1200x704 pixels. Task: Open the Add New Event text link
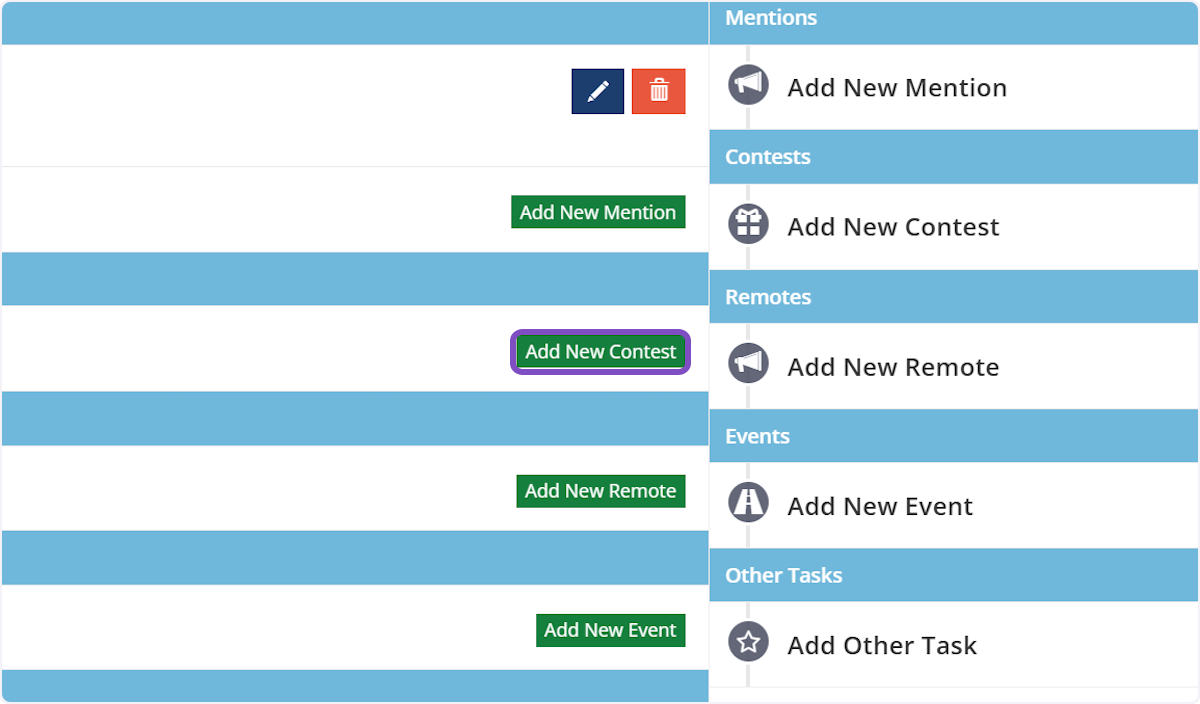(880, 506)
